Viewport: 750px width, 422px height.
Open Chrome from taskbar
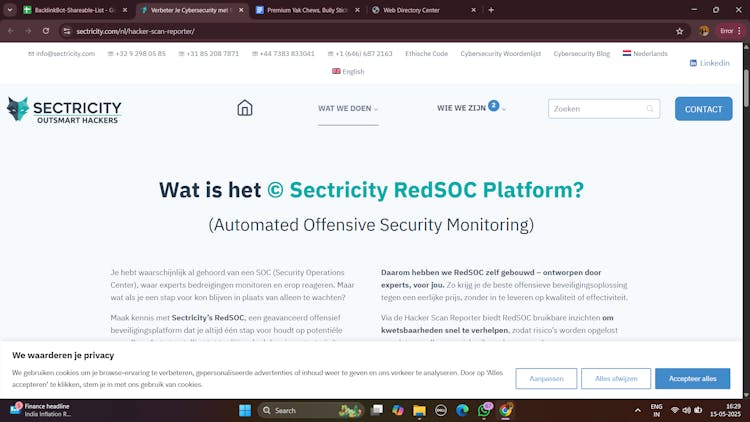[506, 411]
